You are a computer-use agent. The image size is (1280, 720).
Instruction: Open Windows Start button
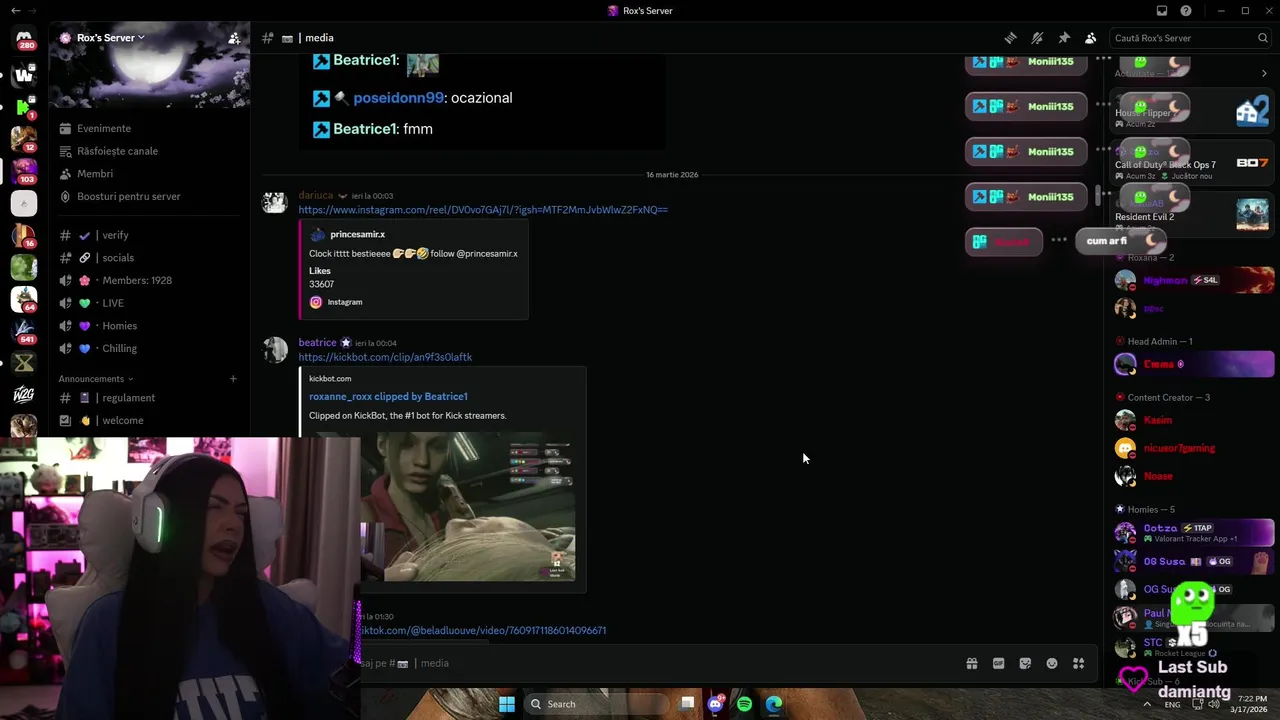click(507, 704)
